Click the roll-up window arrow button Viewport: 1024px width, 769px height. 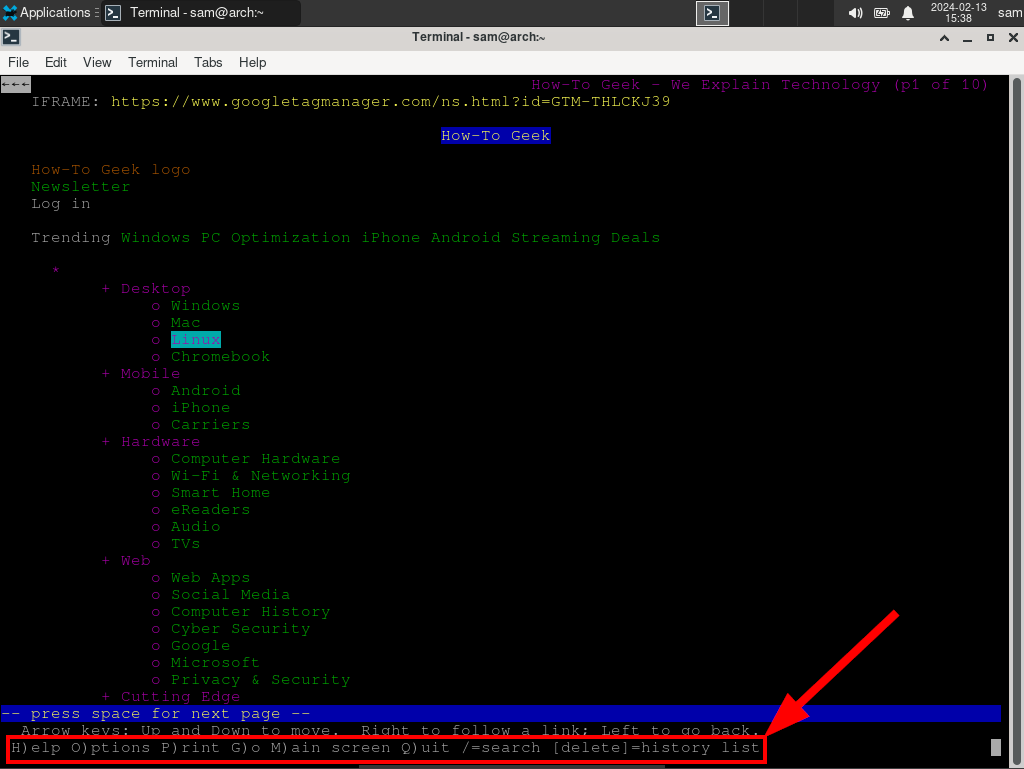pyautogui.click(x=944, y=38)
